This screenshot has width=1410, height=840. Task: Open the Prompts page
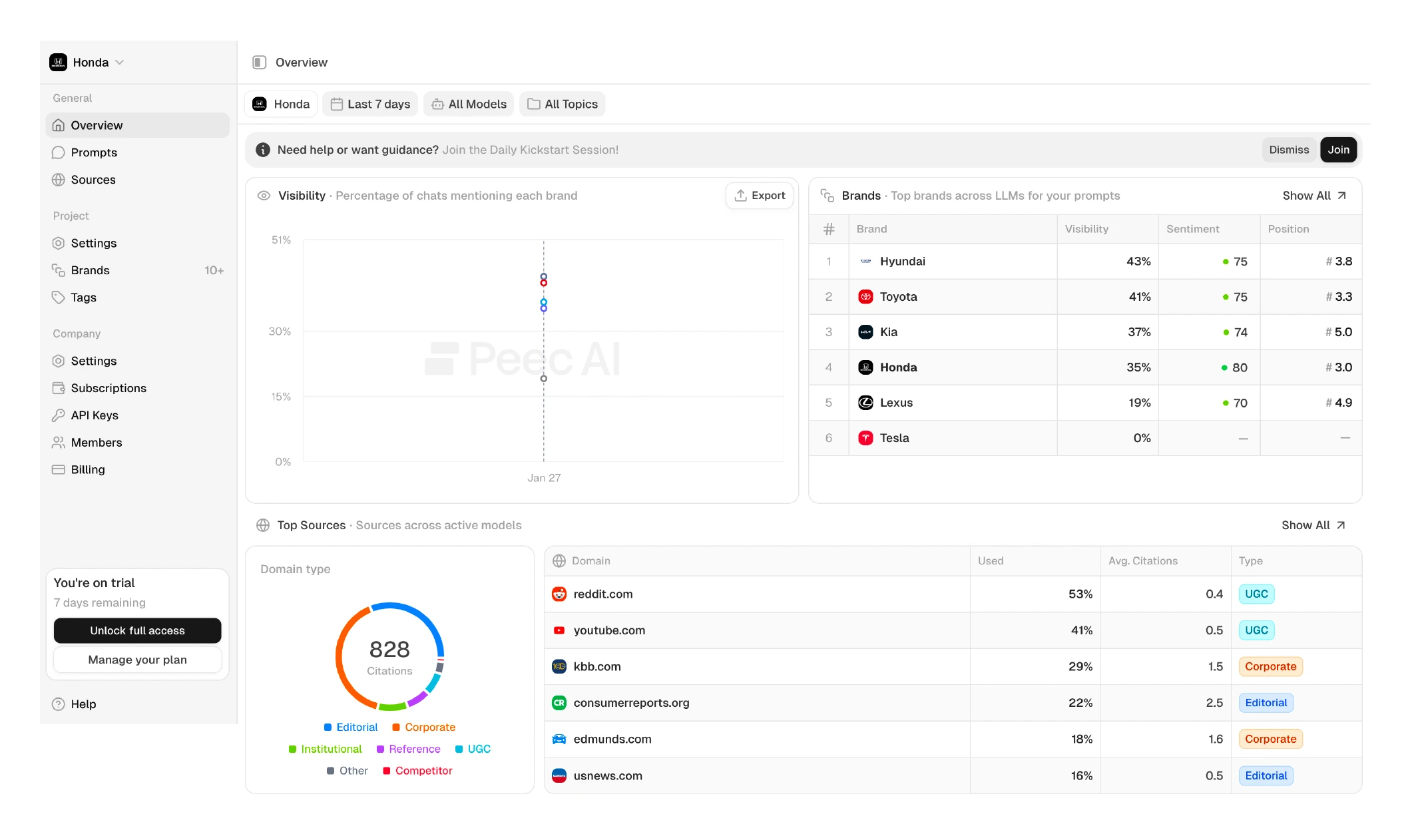[x=138, y=152]
